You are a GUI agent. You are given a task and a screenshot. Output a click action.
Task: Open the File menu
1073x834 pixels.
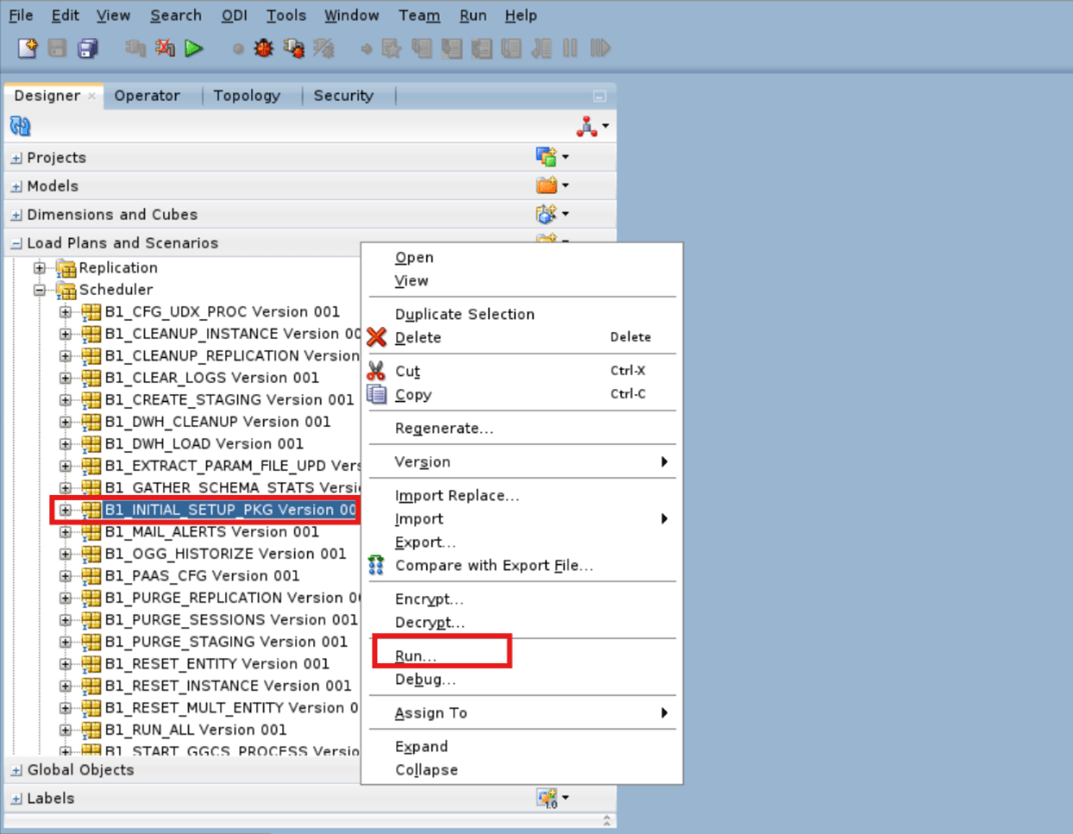point(21,15)
